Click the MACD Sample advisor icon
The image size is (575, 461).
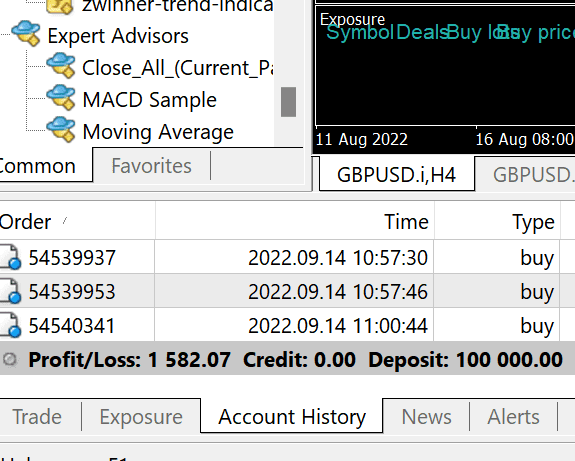[x=61, y=98]
